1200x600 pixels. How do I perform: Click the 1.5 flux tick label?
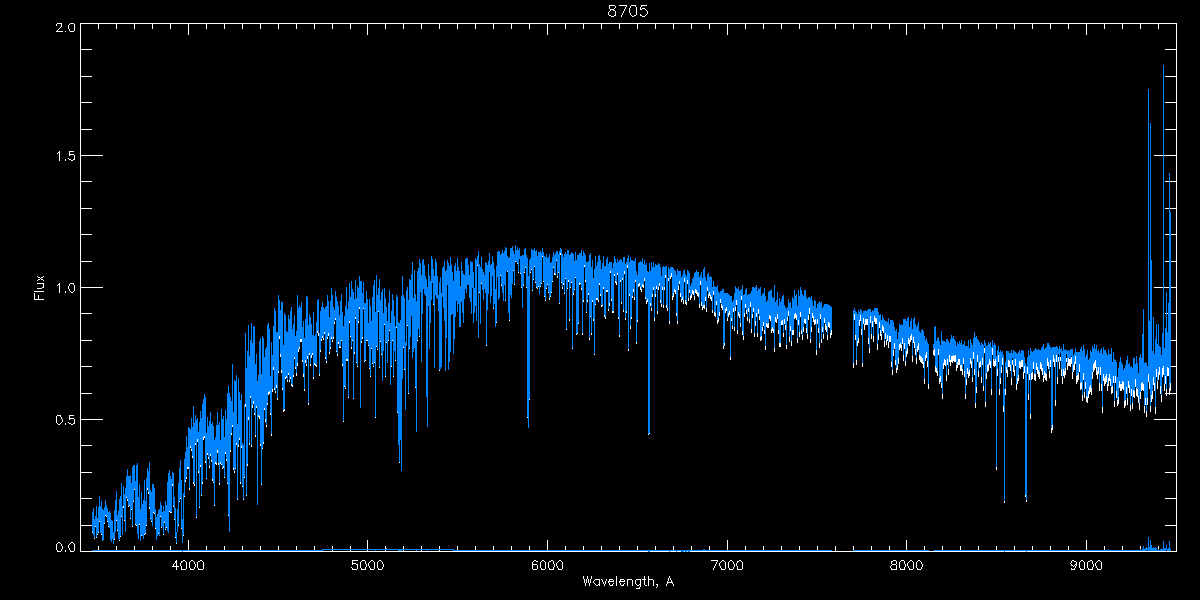[x=66, y=156]
